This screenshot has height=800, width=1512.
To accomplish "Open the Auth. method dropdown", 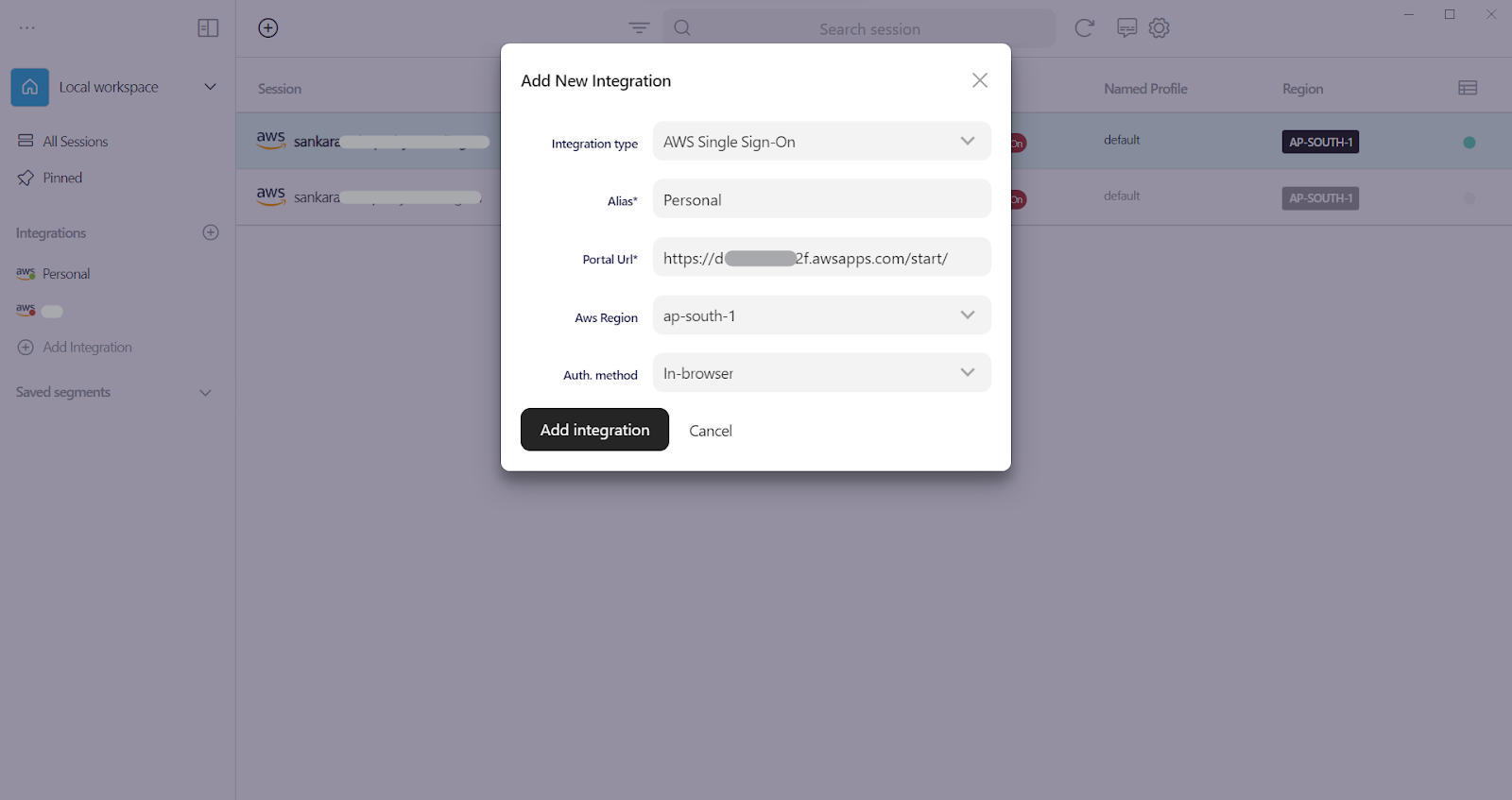I will tap(821, 373).
